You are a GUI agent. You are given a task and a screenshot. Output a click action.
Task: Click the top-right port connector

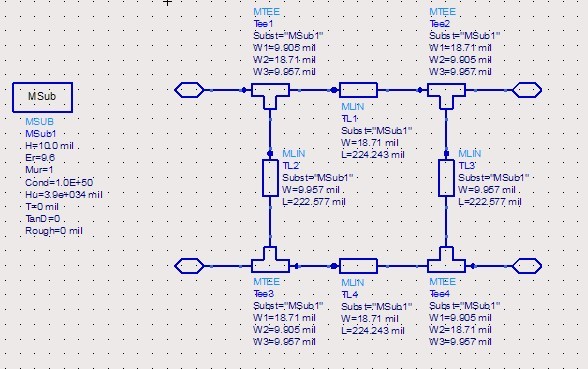527,90
